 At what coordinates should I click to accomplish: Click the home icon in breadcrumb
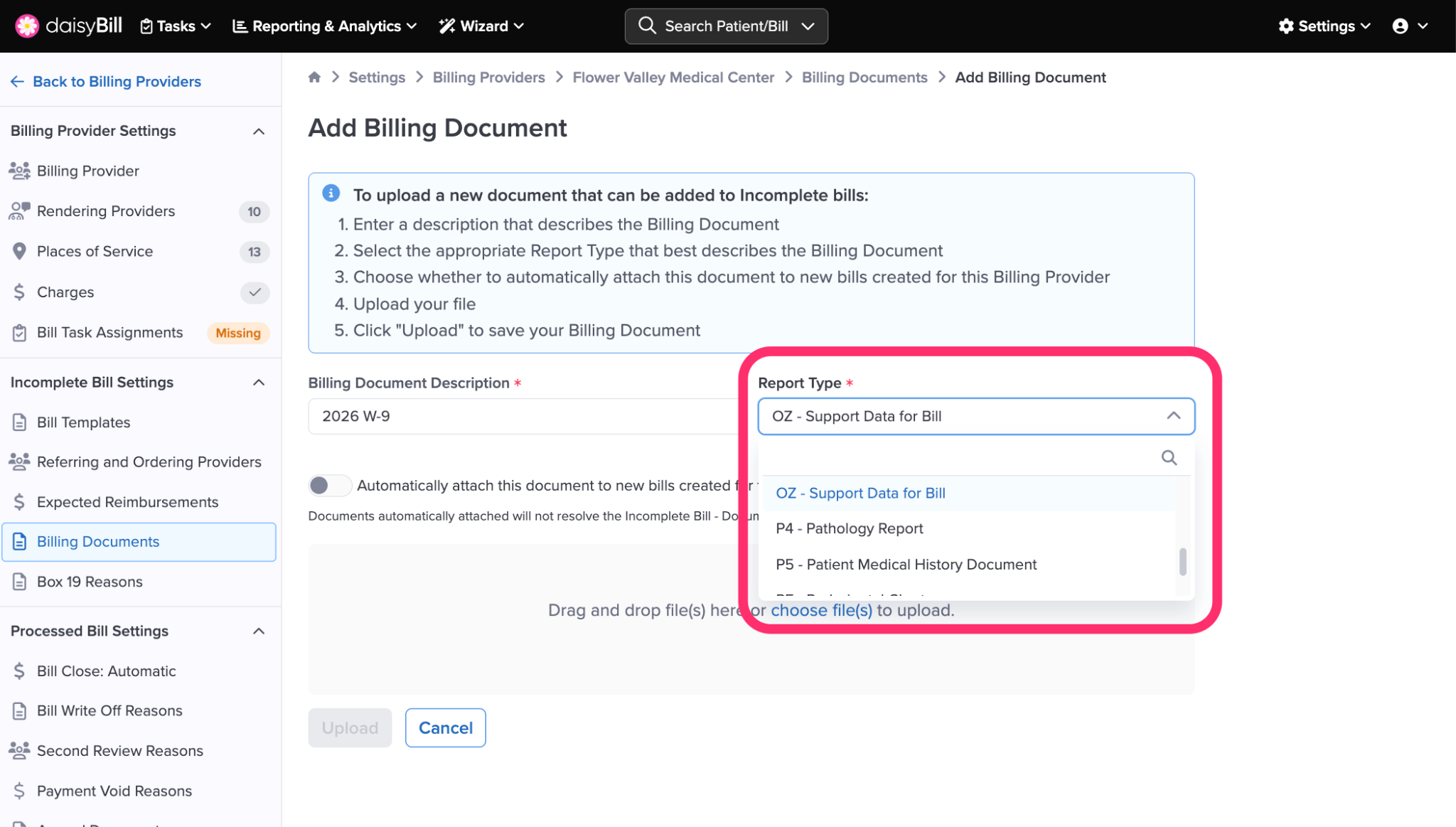(x=314, y=78)
